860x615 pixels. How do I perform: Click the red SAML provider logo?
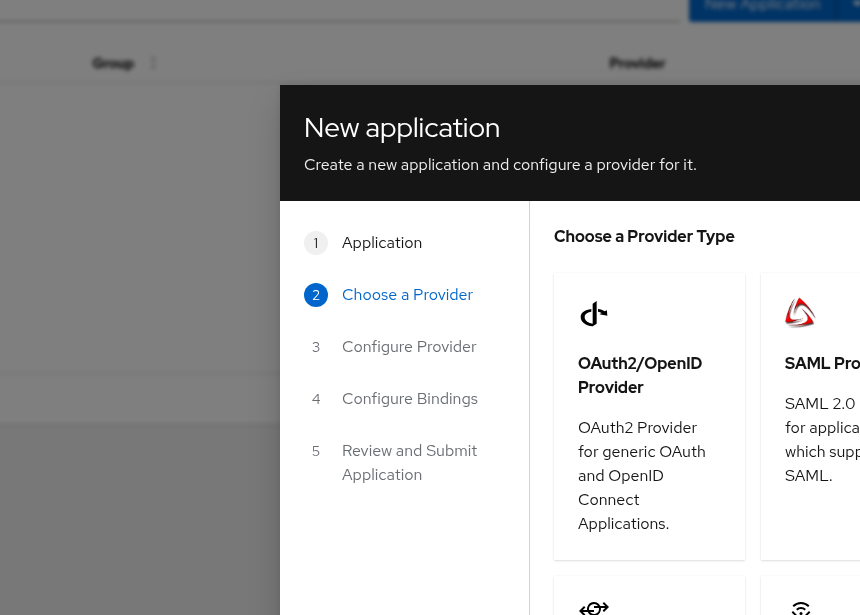[800, 313]
